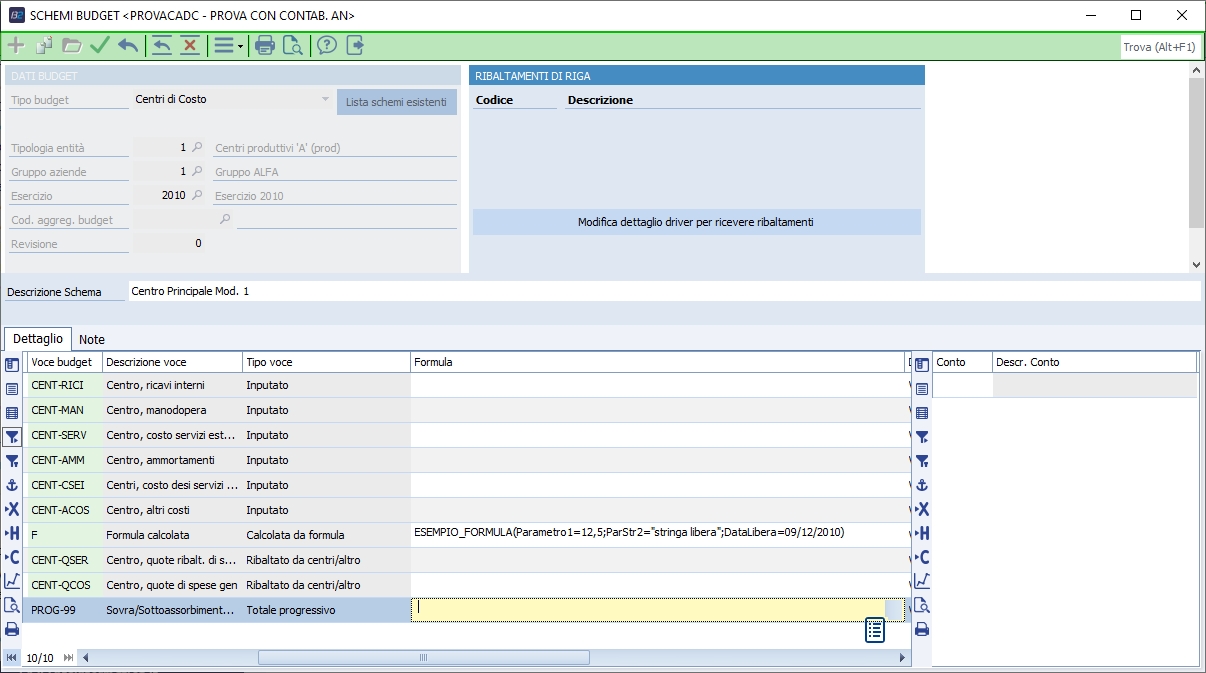
Task: Click the right arrow of grid horizontal scrollbar
Action: tap(903, 657)
